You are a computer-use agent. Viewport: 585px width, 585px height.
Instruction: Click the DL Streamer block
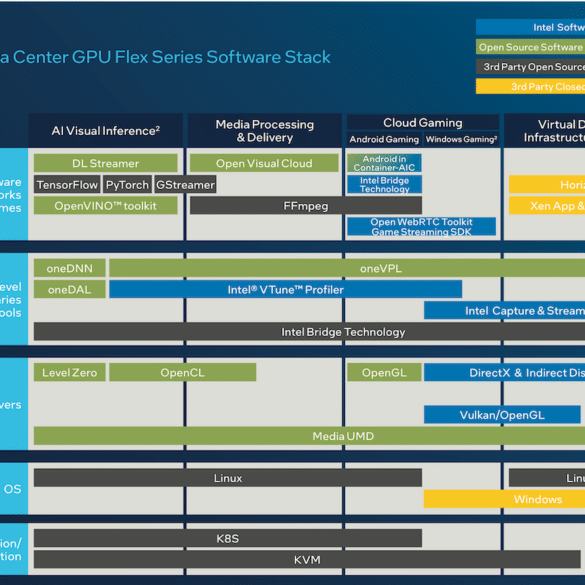click(106, 163)
